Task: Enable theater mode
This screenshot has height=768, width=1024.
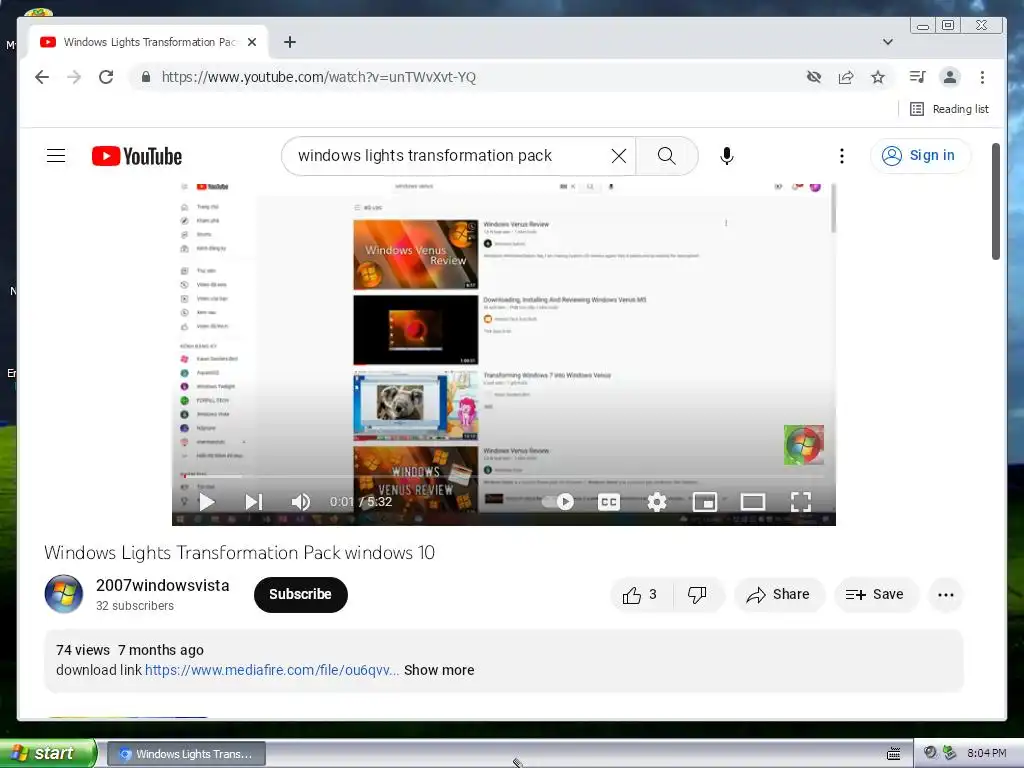Action: point(753,502)
